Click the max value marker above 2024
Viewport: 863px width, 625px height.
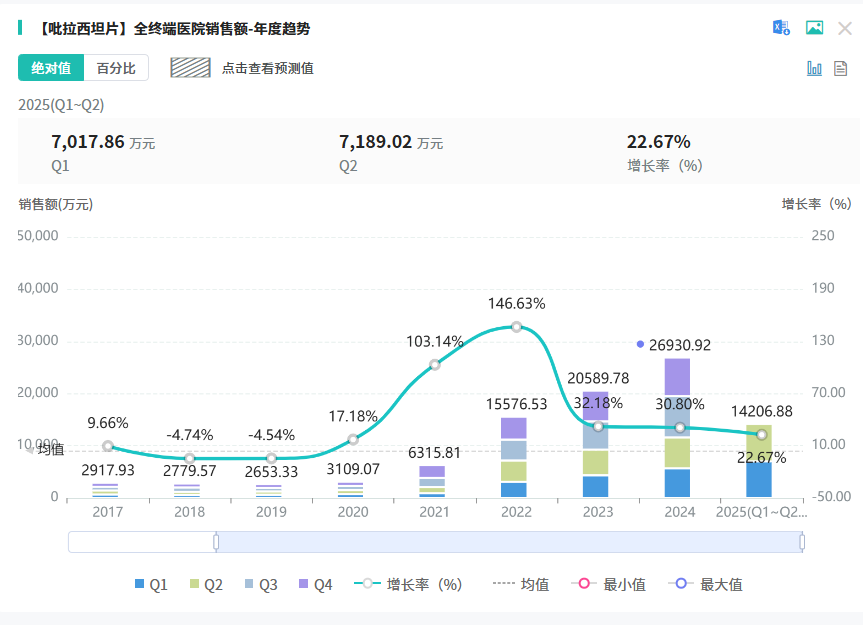point(640,344)
